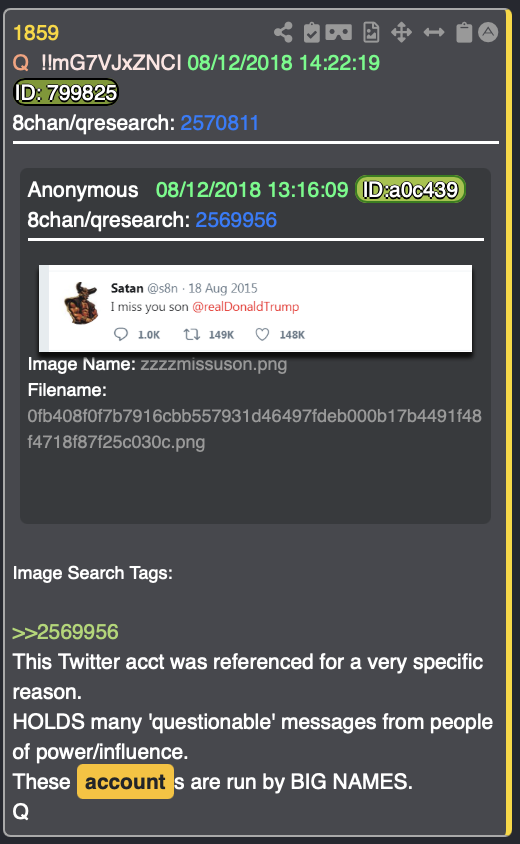Click the ID:a0c439 badge
520x844 pixels.
click(x=410, y=189)
